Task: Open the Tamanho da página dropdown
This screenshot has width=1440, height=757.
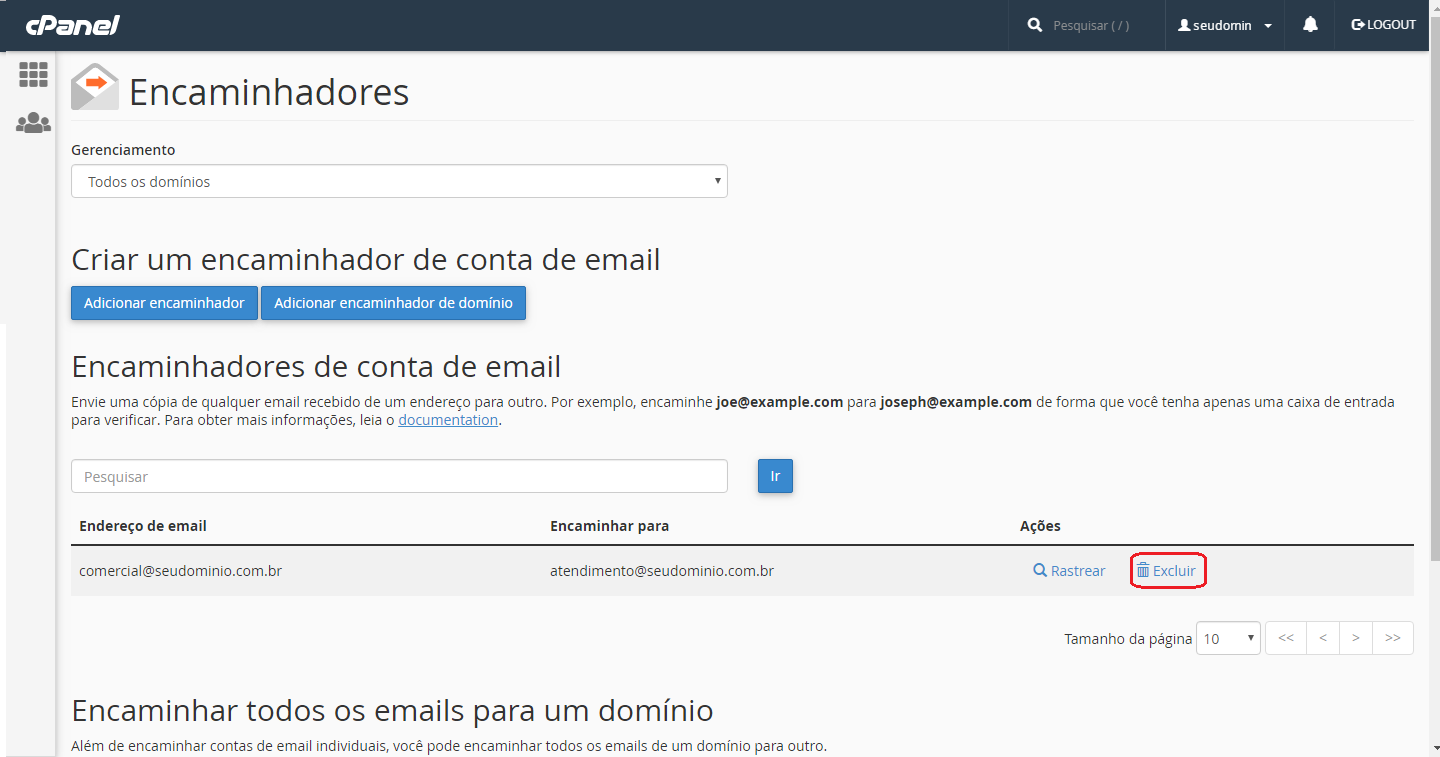Action: click(x=1228, y=638)
